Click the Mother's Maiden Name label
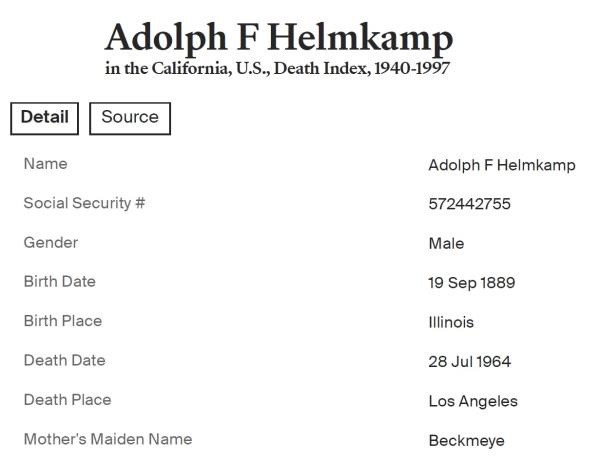The width and height of the screenshot is (600, 460). [108, 439]
